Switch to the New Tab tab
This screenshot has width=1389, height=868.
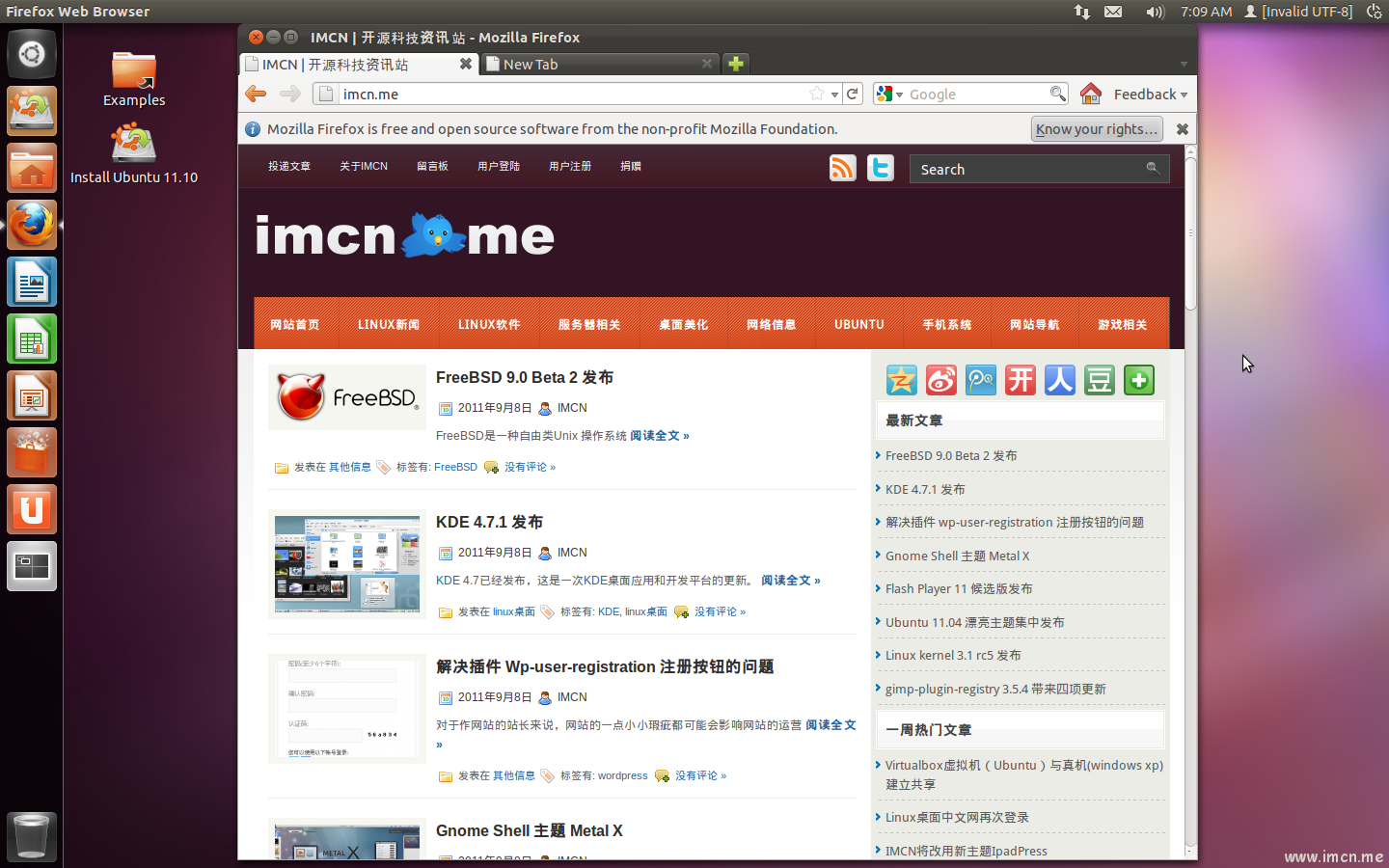pyautogui.click(x=600, y=64)
